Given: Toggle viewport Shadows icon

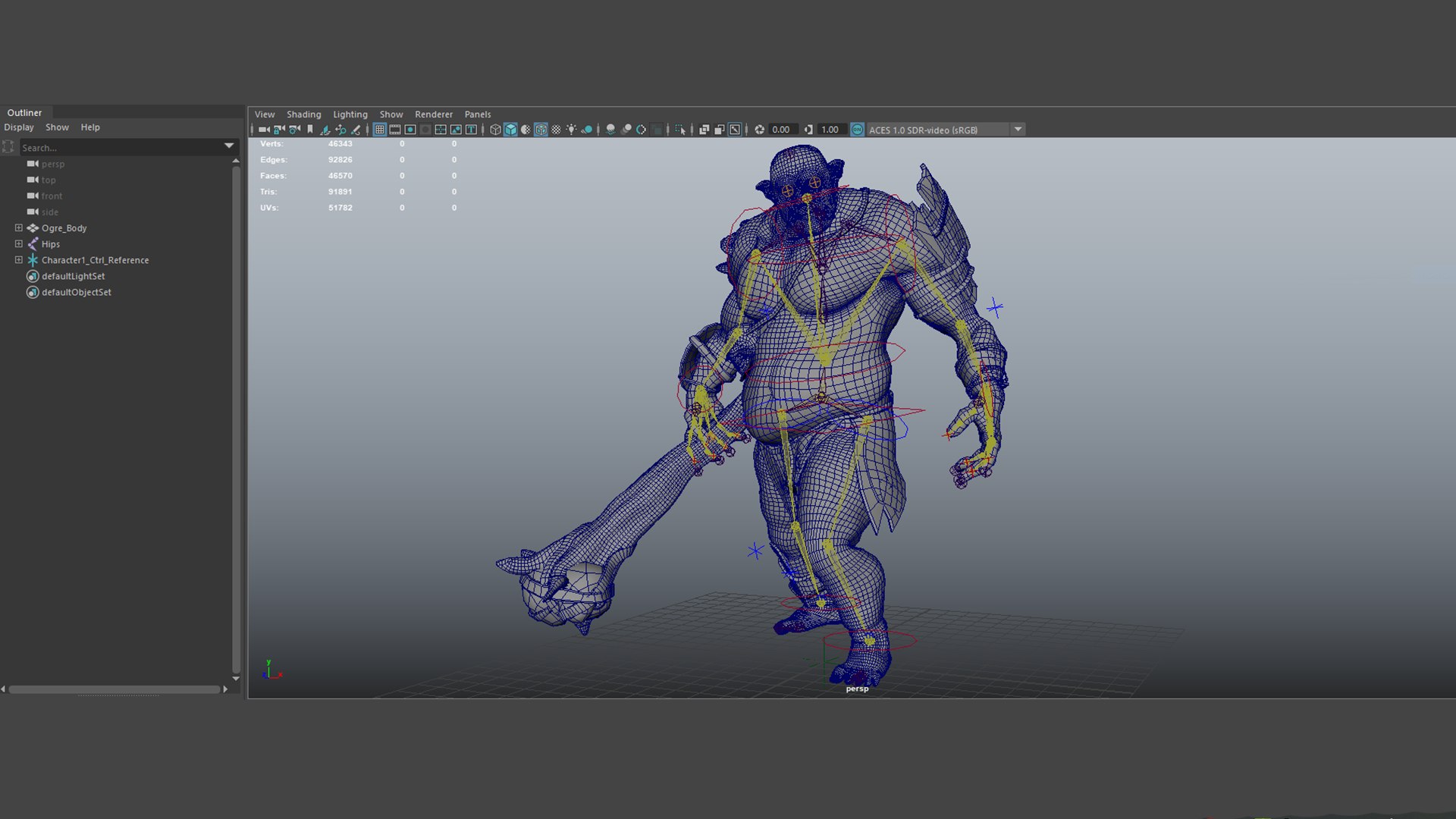Looking at the screenshot, I should (x=586, y=130).
